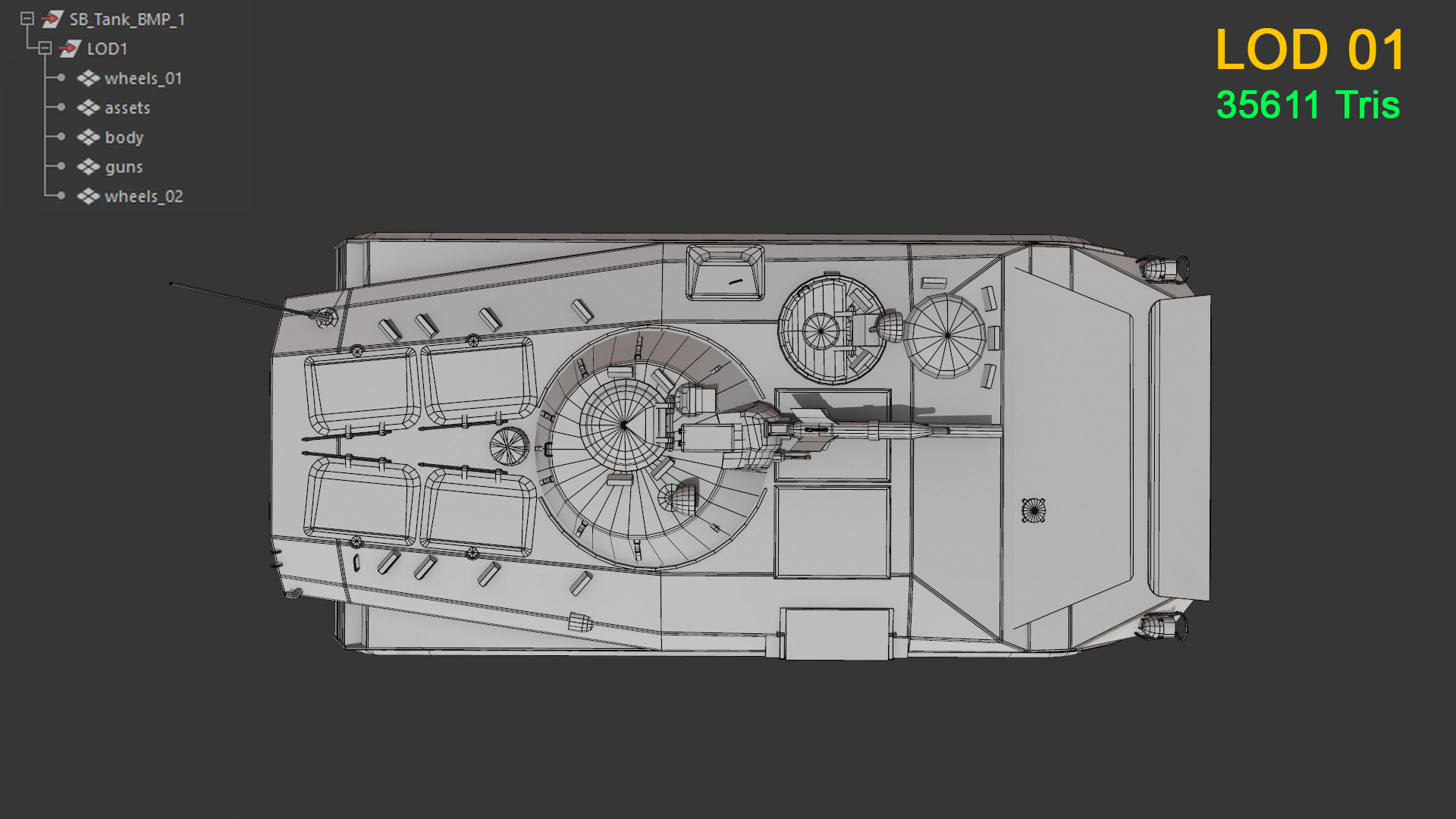This screenshot has width=1456, height=819.
Task: Click the tank's main turret hatch dome
Action: point(623,425)
